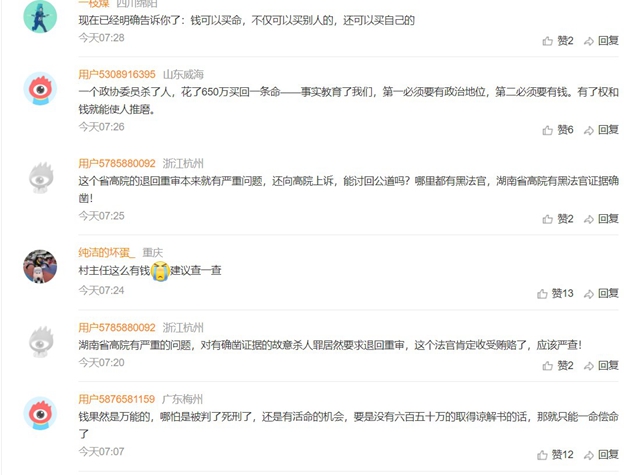Like 纯洁的坏蛋_'s comment with 13 likes
This screenshot has width=640, height=475.
(x=555, y=293)
